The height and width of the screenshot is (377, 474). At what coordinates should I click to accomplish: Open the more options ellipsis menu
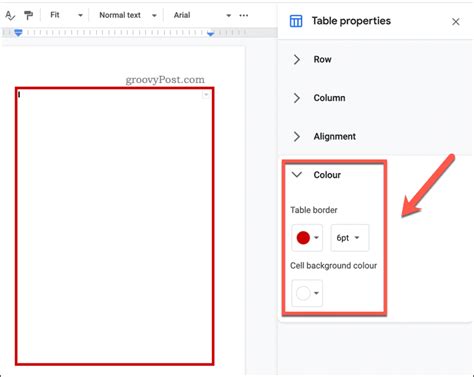point(244,15)
